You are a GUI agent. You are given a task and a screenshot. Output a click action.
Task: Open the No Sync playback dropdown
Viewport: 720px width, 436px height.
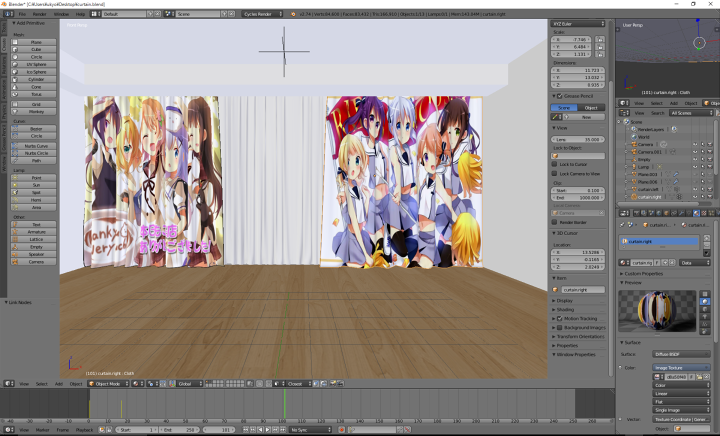tap(310, 430)
